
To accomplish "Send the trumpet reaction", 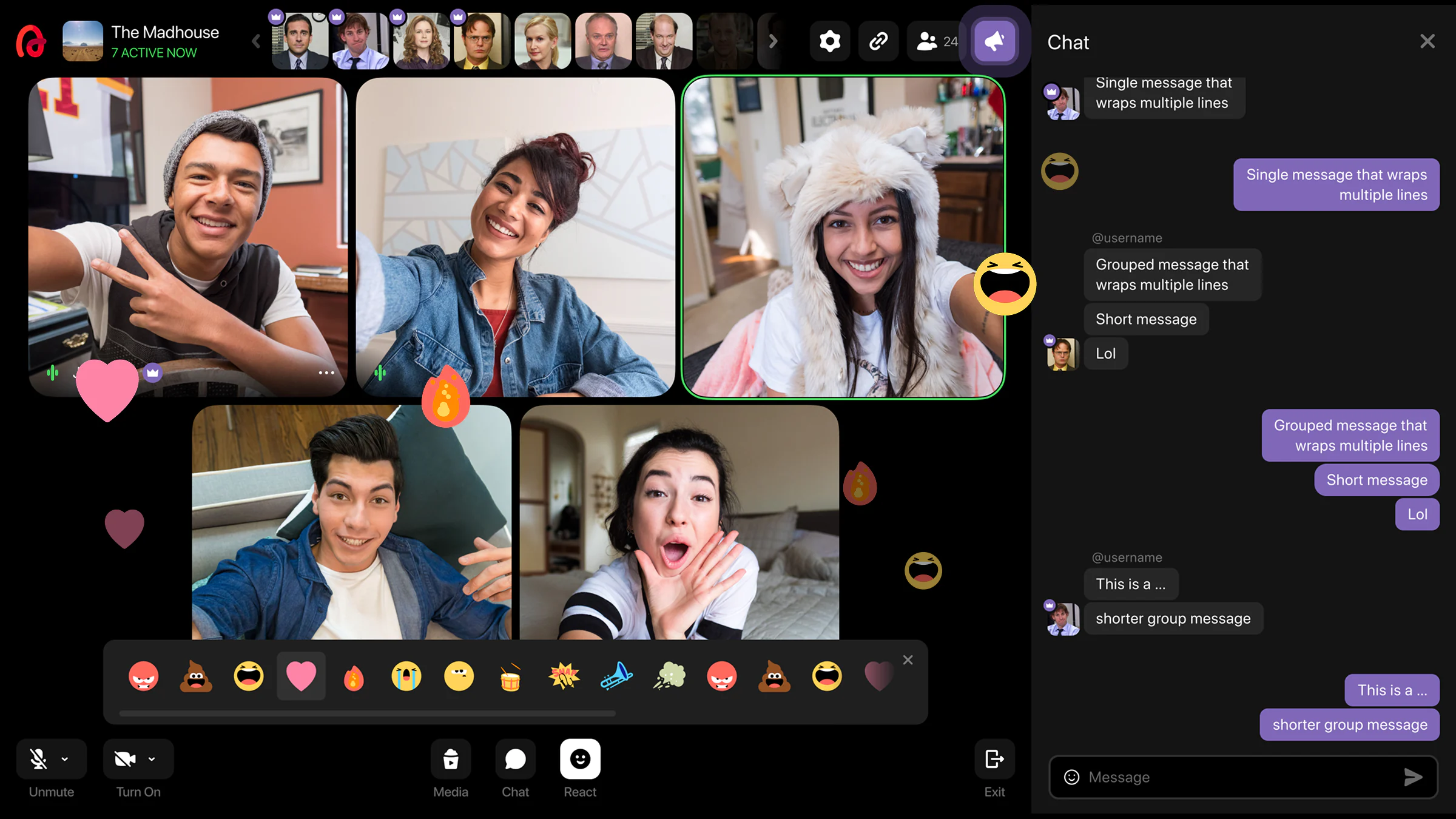I will 616,676.
